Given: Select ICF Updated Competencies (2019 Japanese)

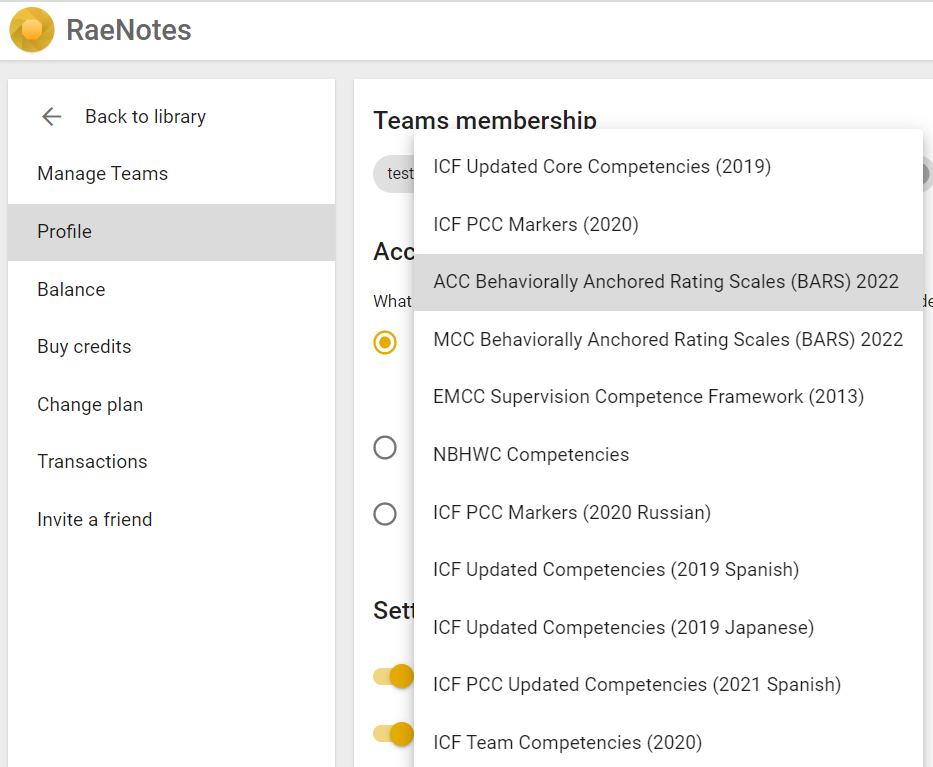Looking at the screenshot, I should click(x=668, y=628).
